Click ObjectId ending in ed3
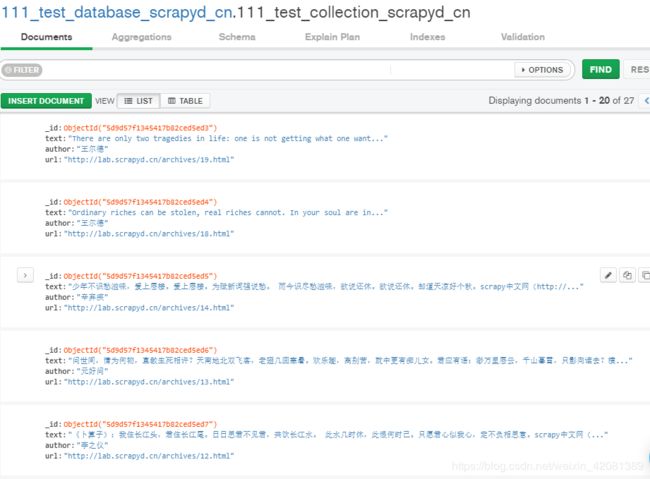The image size is (650, 479). click(140, 128)
